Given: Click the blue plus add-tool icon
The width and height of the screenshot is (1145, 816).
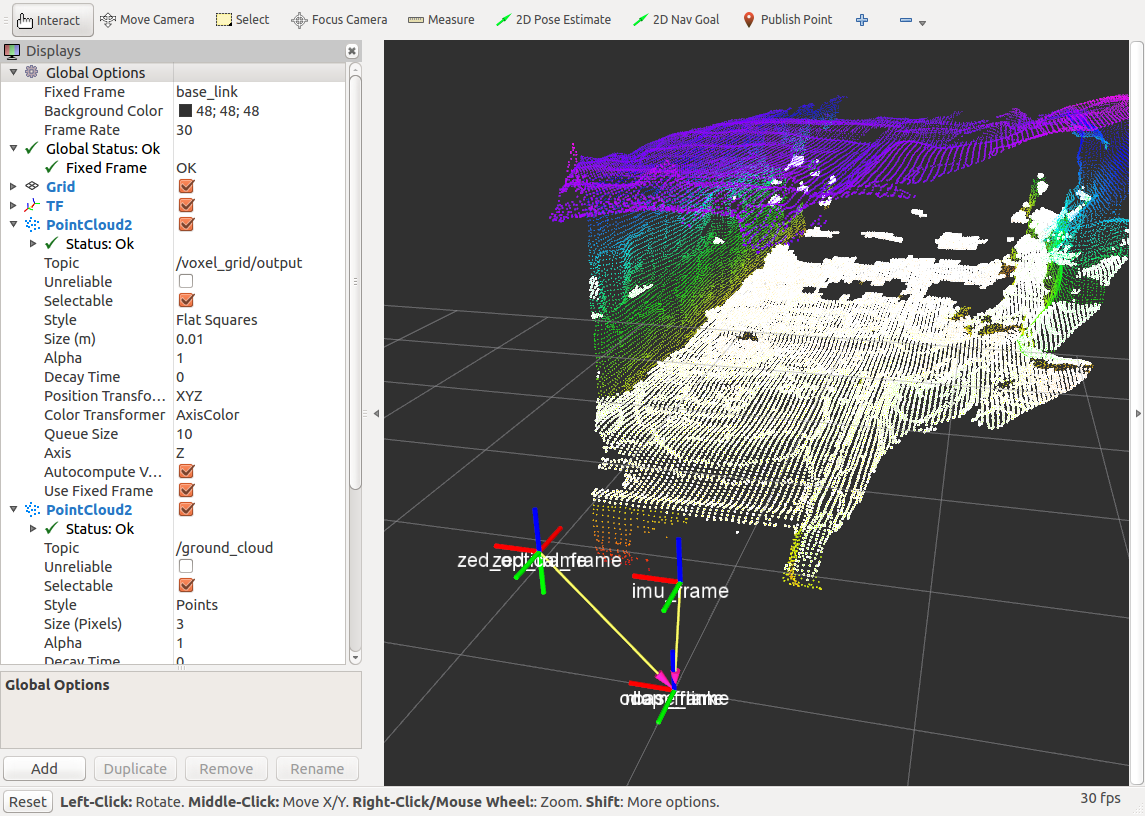Looking at the screenshot, I should coord(862,20).
